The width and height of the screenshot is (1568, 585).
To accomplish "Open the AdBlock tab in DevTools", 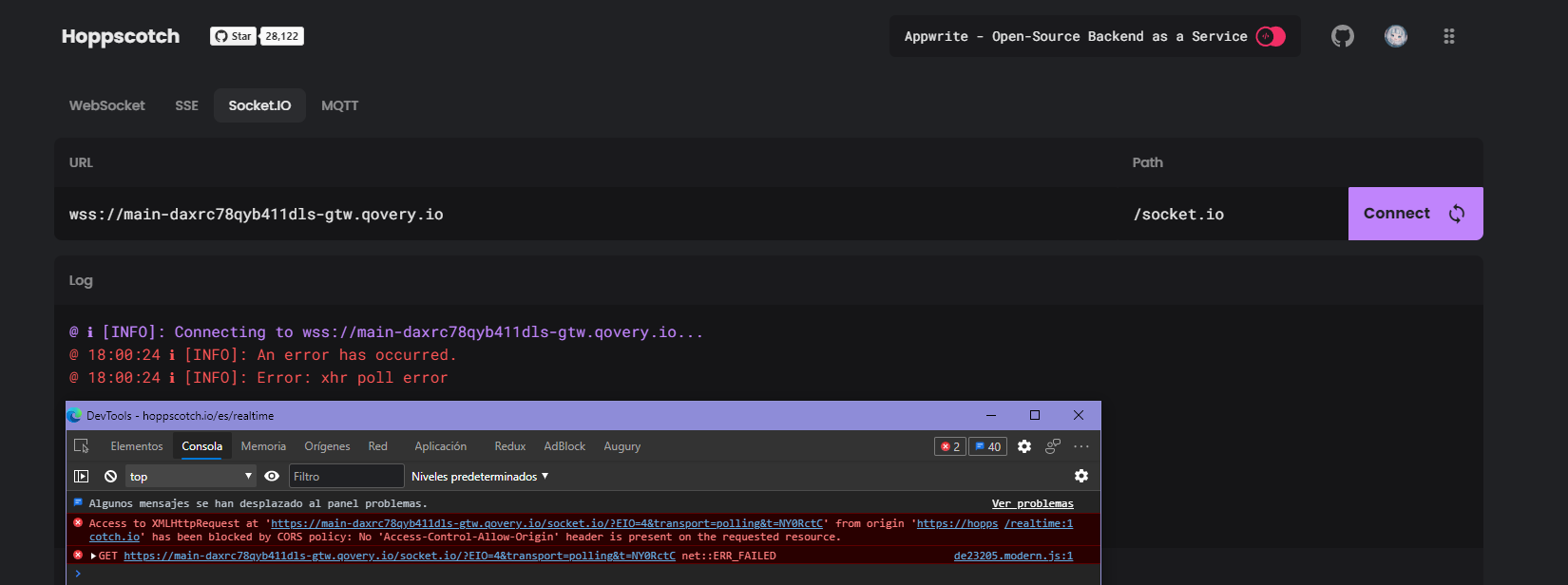I will tap(564, 446).
